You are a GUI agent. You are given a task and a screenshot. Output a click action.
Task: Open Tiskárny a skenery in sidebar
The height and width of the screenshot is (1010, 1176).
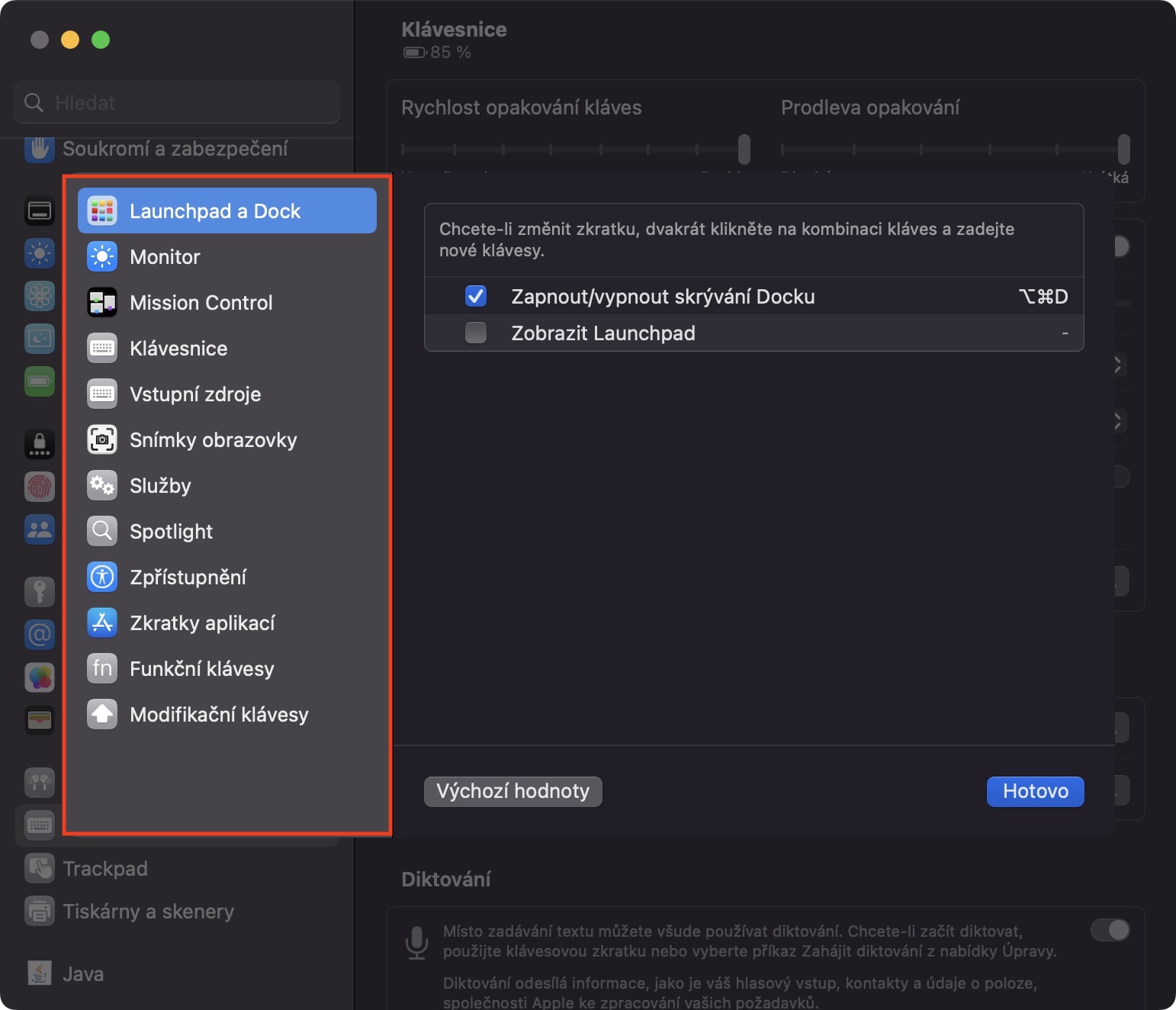tap(148, 912)
